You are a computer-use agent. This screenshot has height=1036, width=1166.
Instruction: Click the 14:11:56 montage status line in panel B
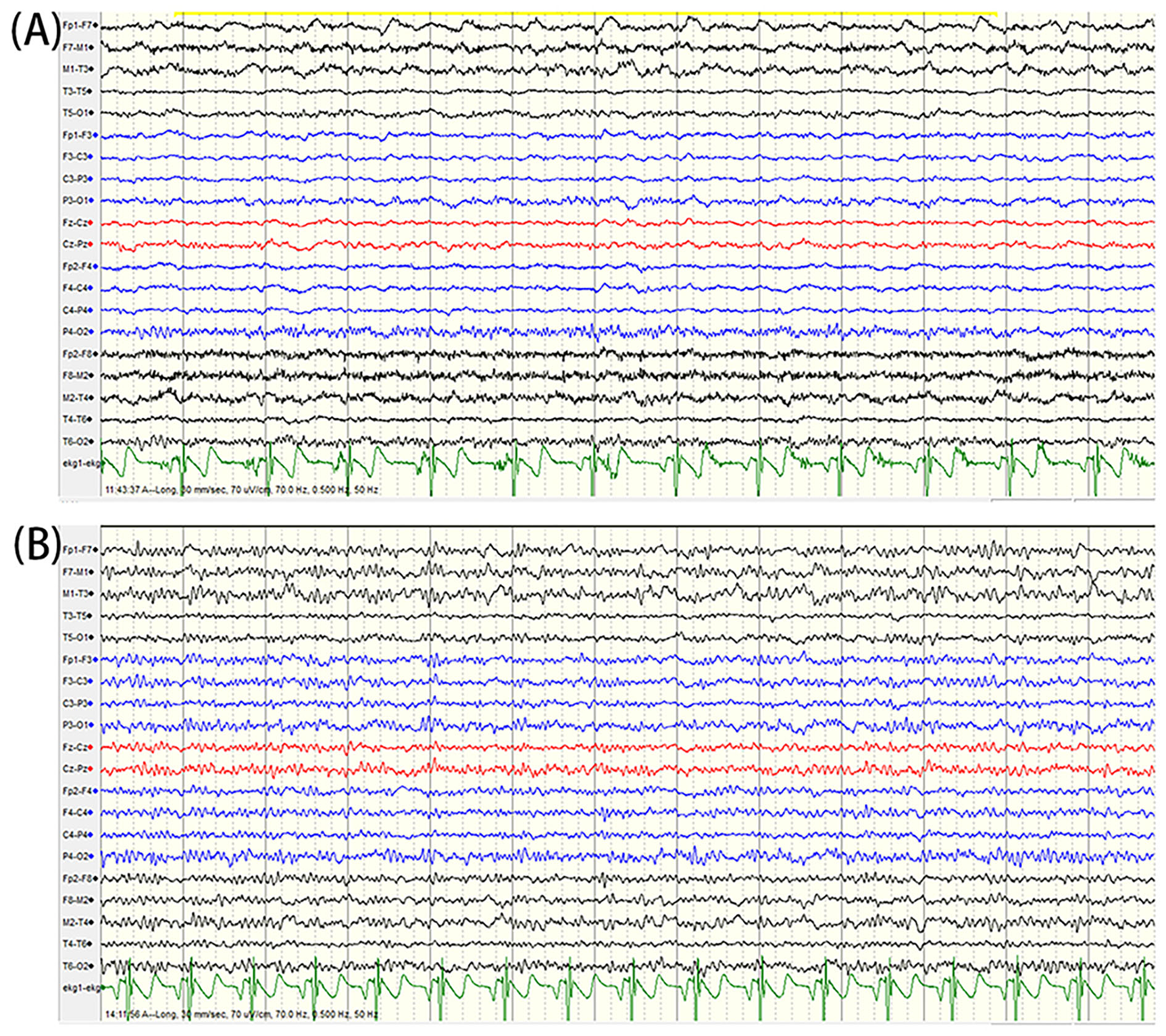pyautogui.click(x=241, y=1014)
